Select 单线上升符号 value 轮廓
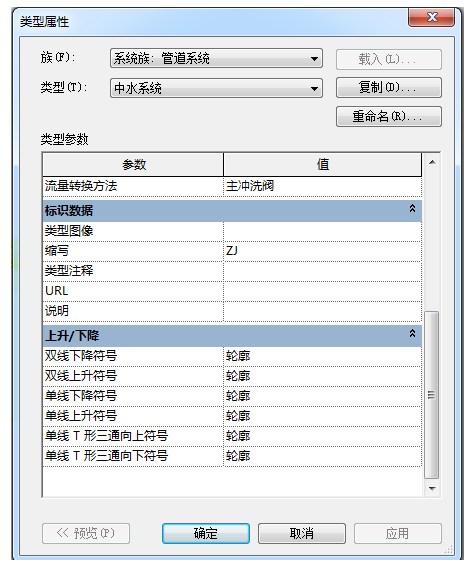 [x=322, y=417]
